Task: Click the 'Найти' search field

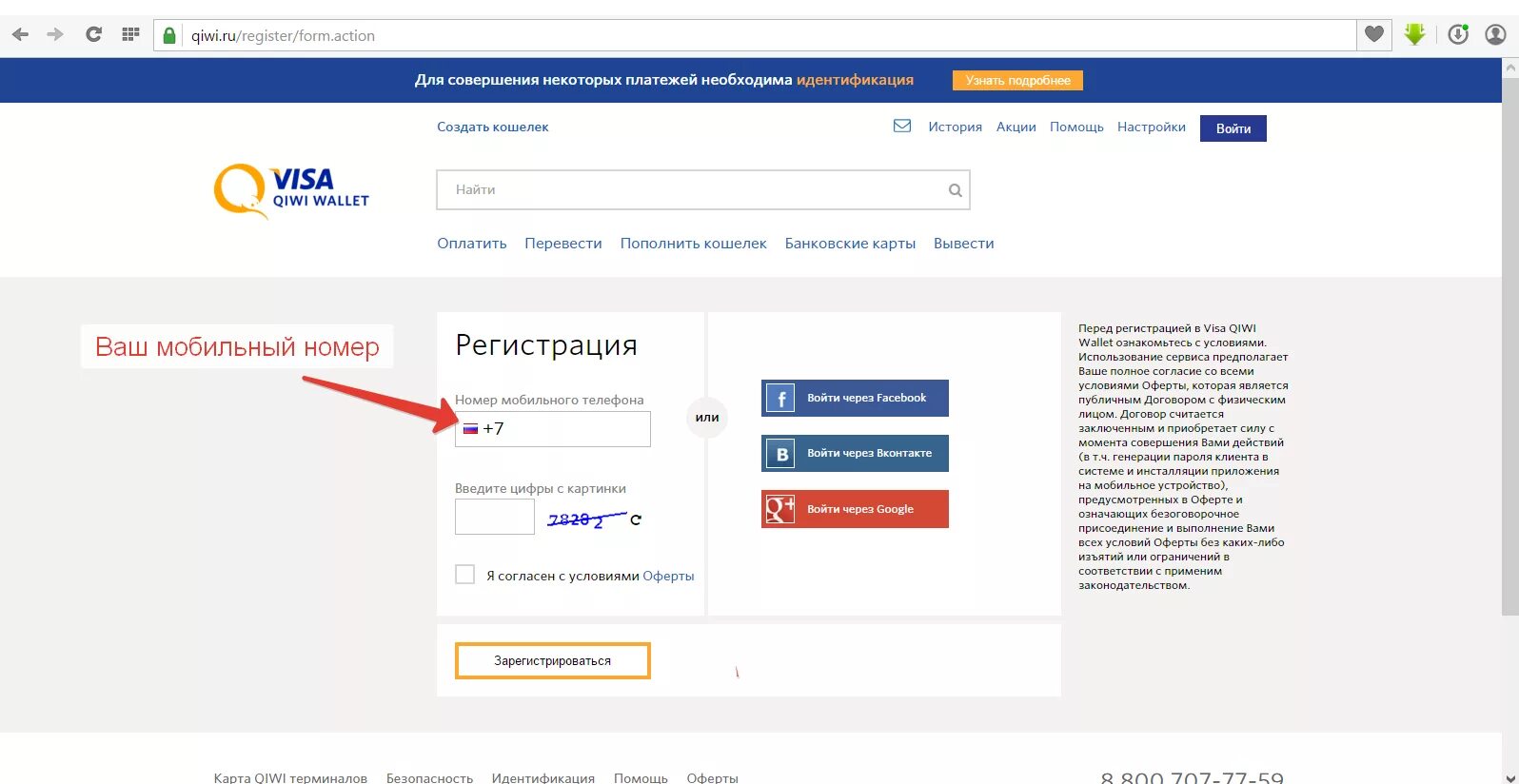Action: click(x=702, y=190)
